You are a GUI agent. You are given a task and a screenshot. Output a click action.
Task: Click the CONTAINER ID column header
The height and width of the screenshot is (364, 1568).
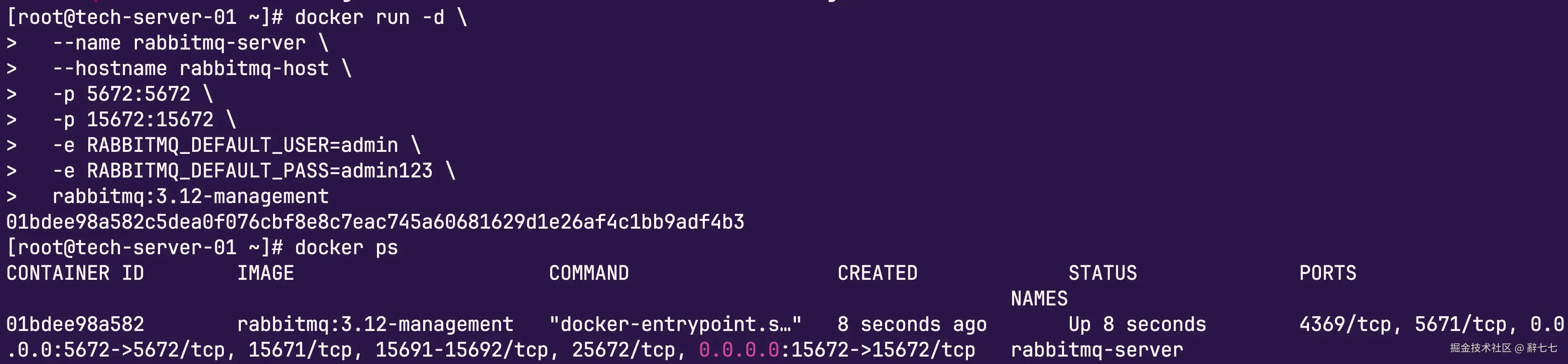[75, 273]
